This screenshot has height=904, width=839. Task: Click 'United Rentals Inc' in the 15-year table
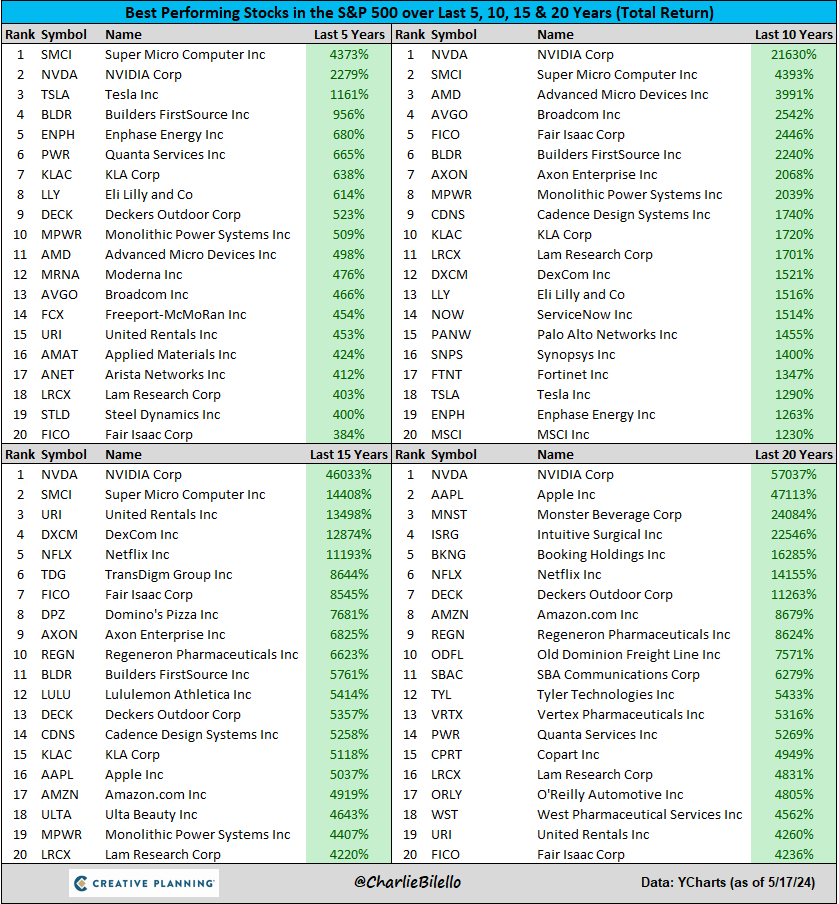tap(161, 514)
